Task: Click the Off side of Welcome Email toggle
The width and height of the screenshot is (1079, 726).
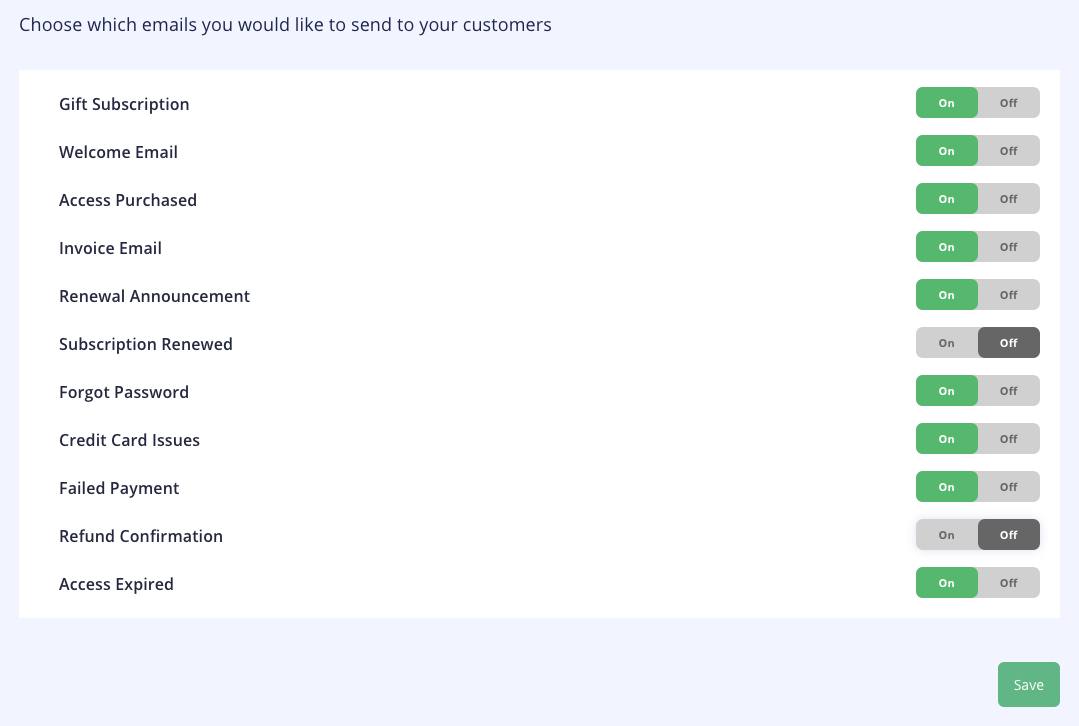Action: [1008, 150]
